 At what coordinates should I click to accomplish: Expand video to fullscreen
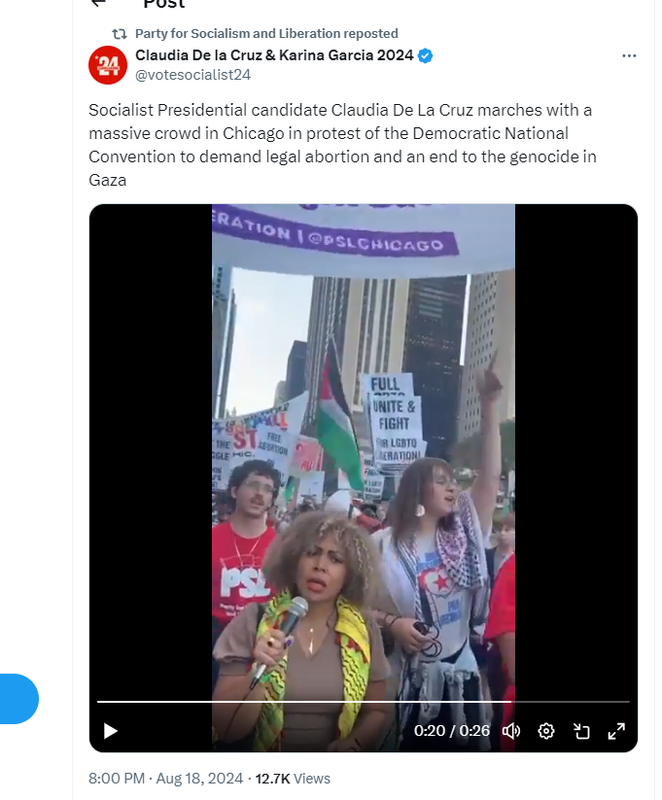[617, 731]
